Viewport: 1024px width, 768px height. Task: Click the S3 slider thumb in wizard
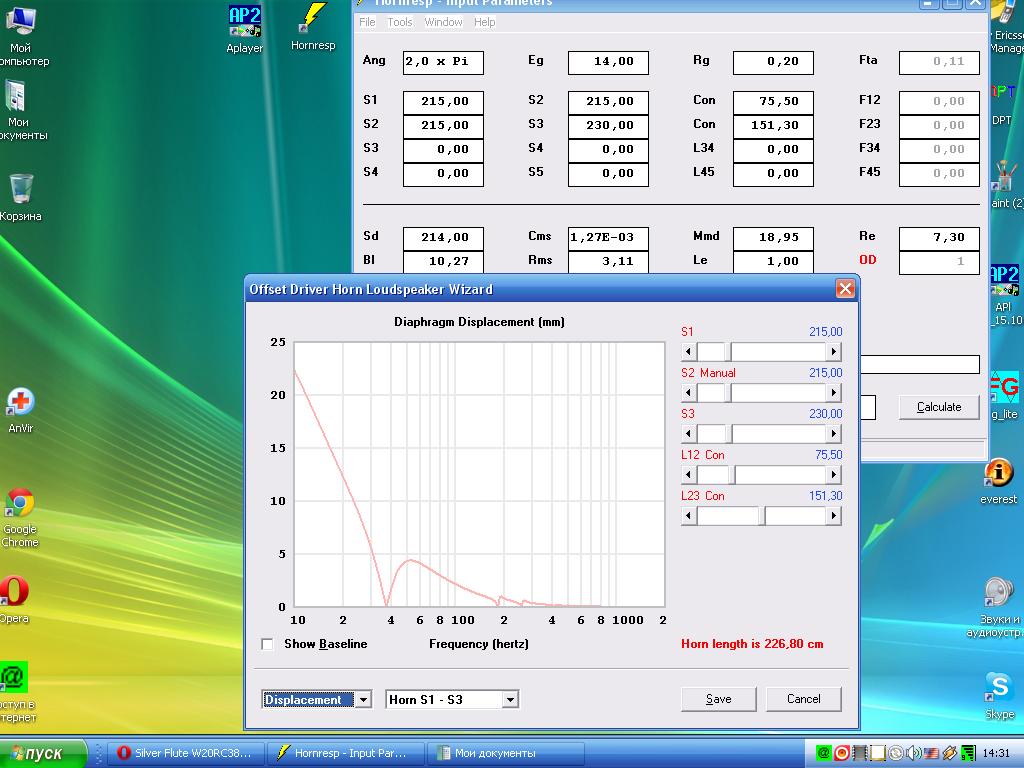[729, 434]
